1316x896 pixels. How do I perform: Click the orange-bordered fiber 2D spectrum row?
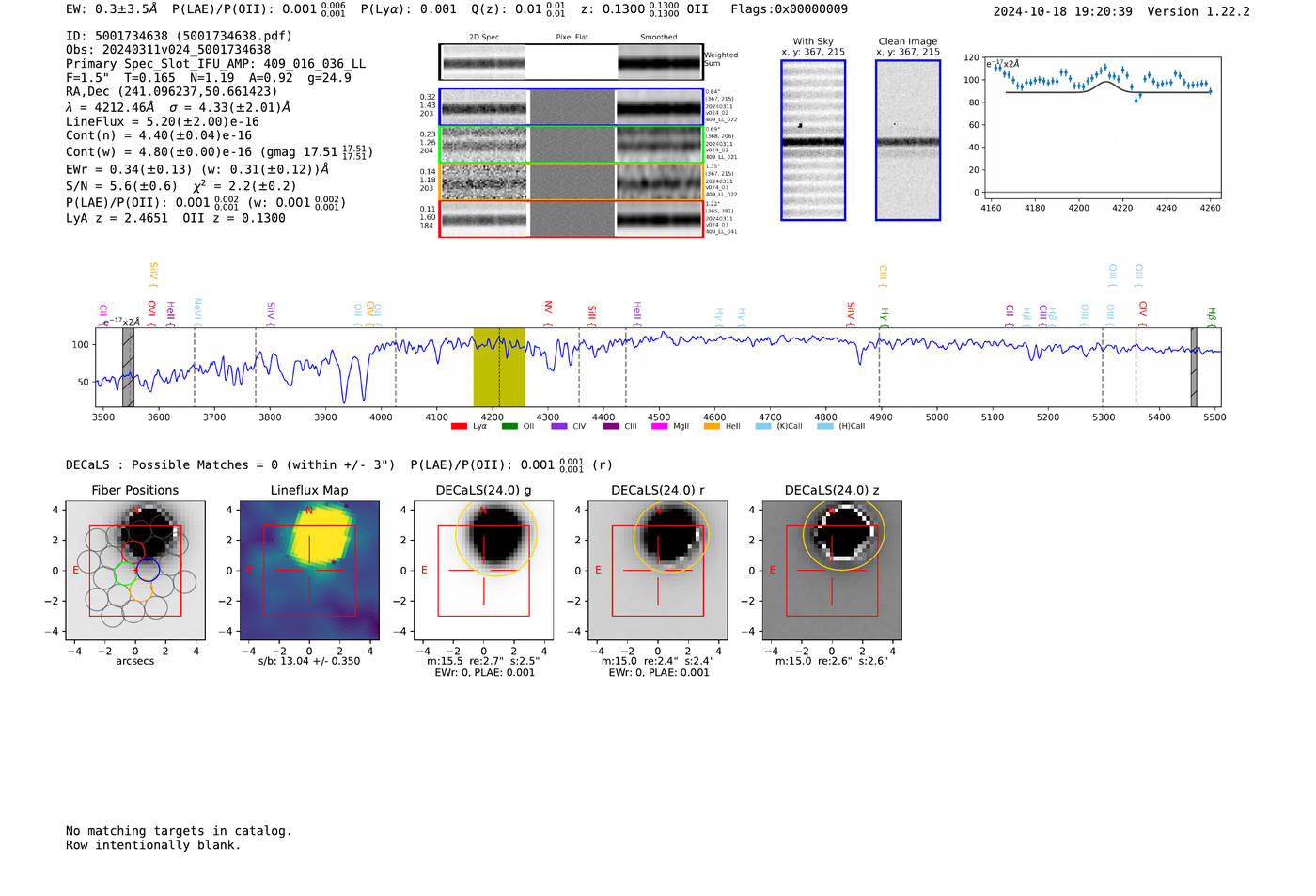click(572, 181)
